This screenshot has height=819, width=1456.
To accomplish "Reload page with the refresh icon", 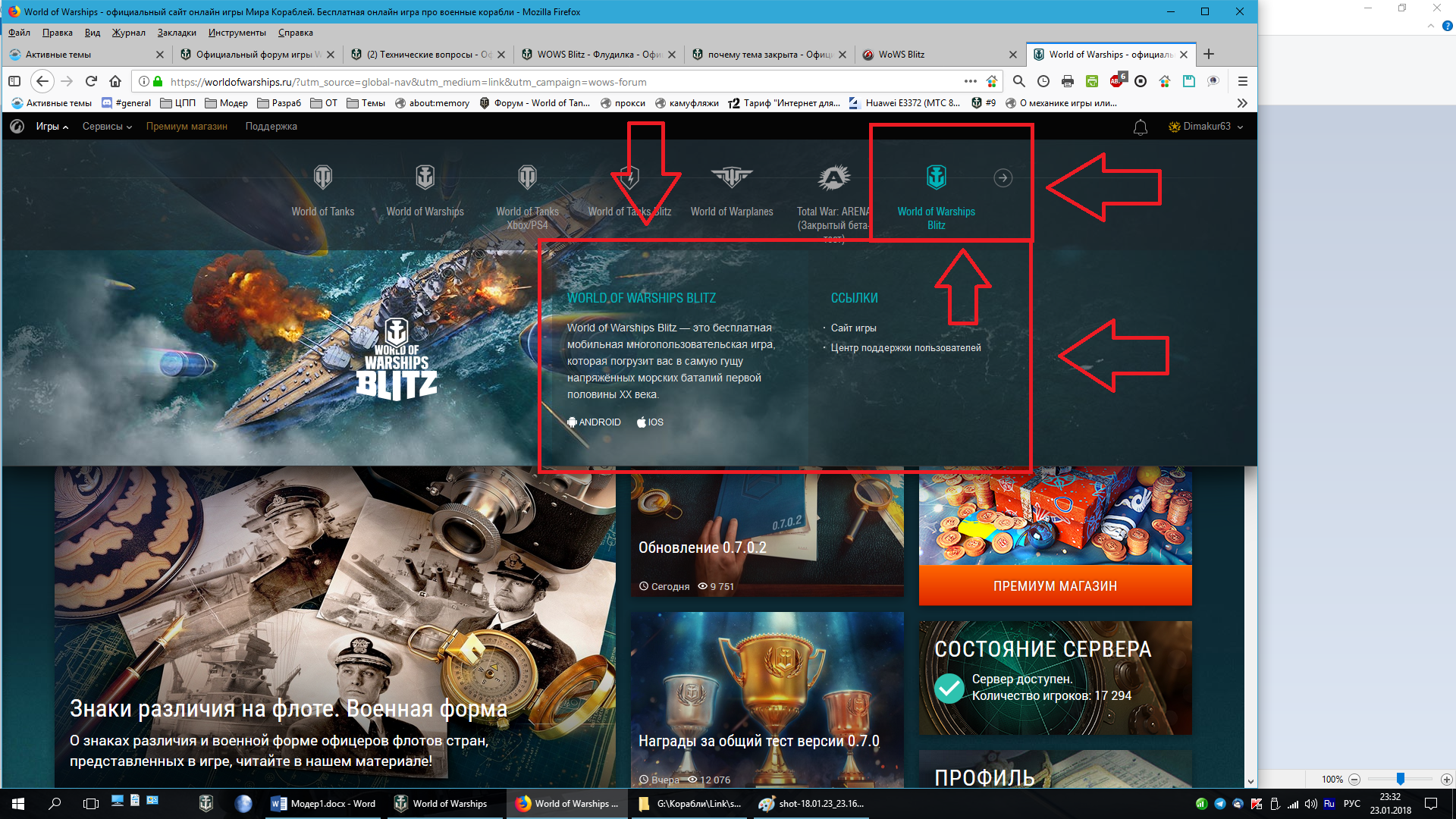I will 91,82.
